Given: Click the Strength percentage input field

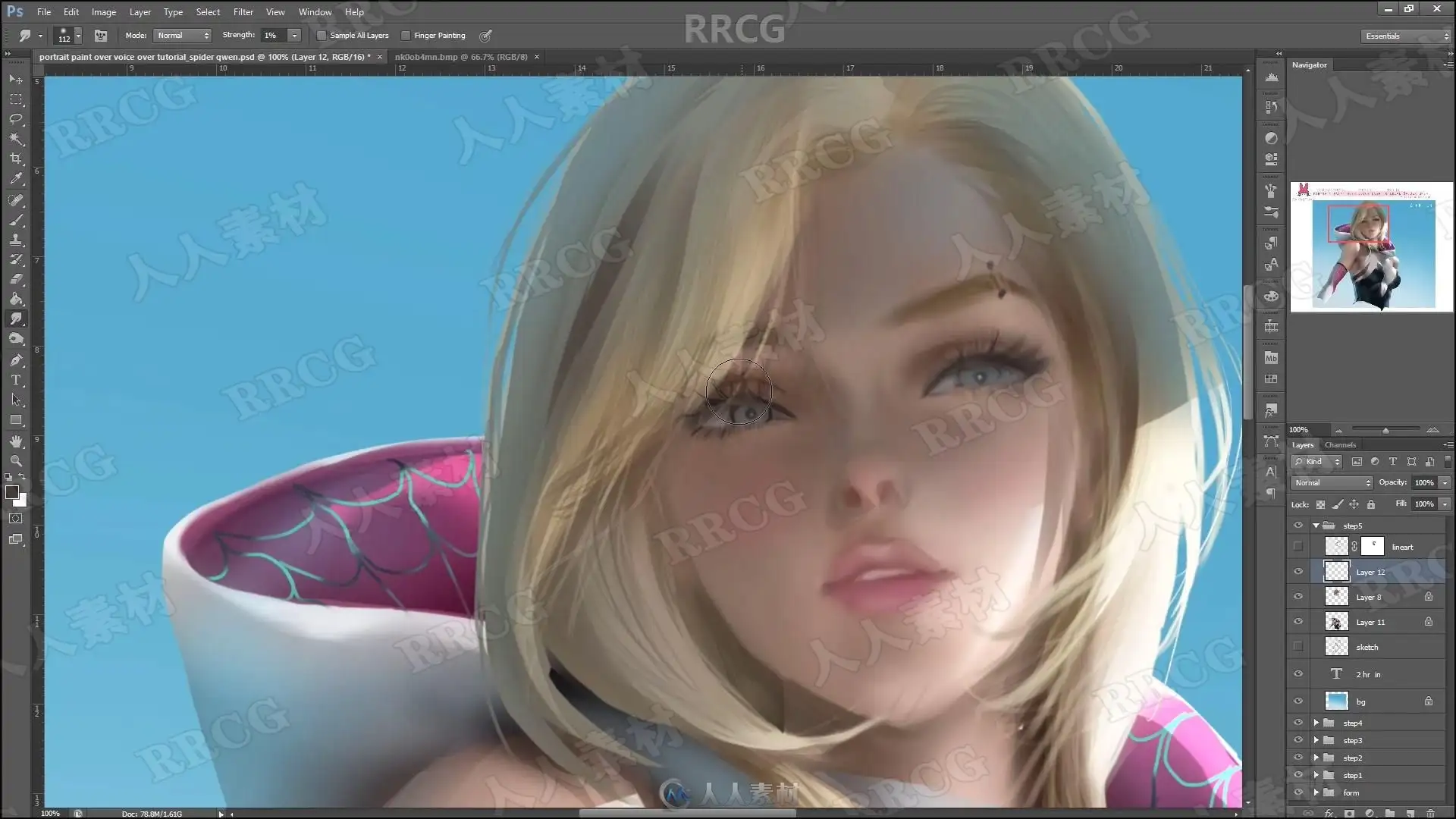Looking at the screenshot, I should tap(273, 36).
